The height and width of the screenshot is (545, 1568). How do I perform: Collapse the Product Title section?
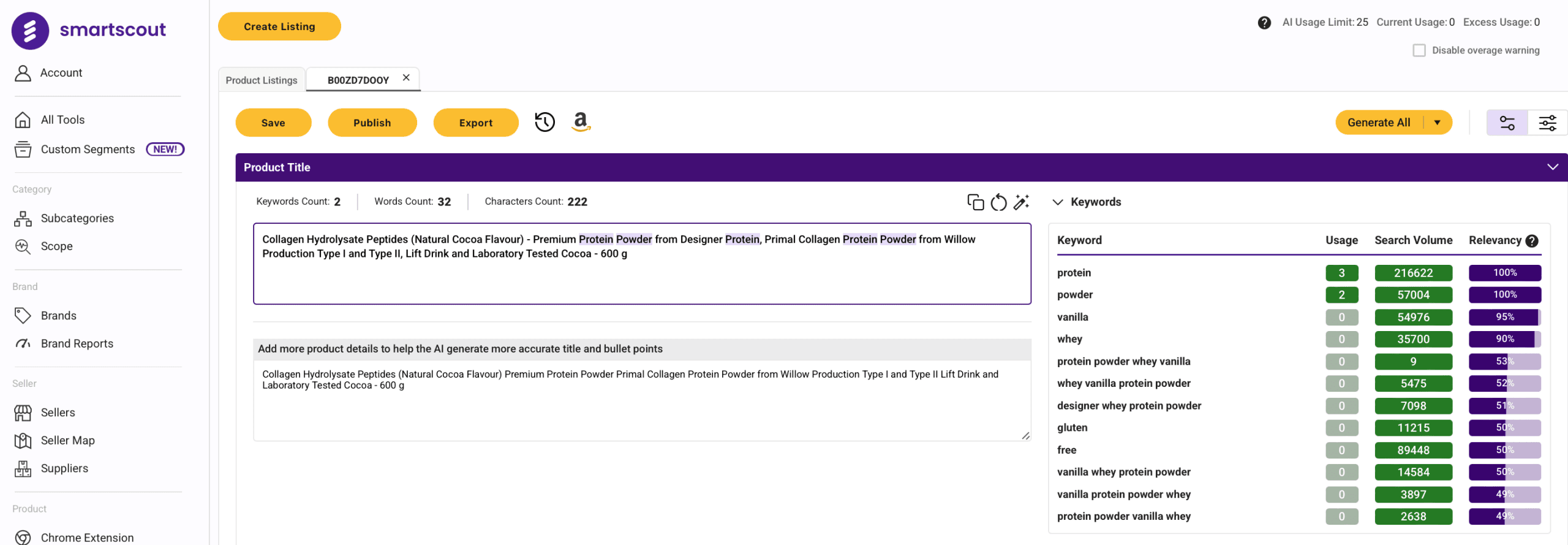pyautogui.click(x=1552, y=167)
